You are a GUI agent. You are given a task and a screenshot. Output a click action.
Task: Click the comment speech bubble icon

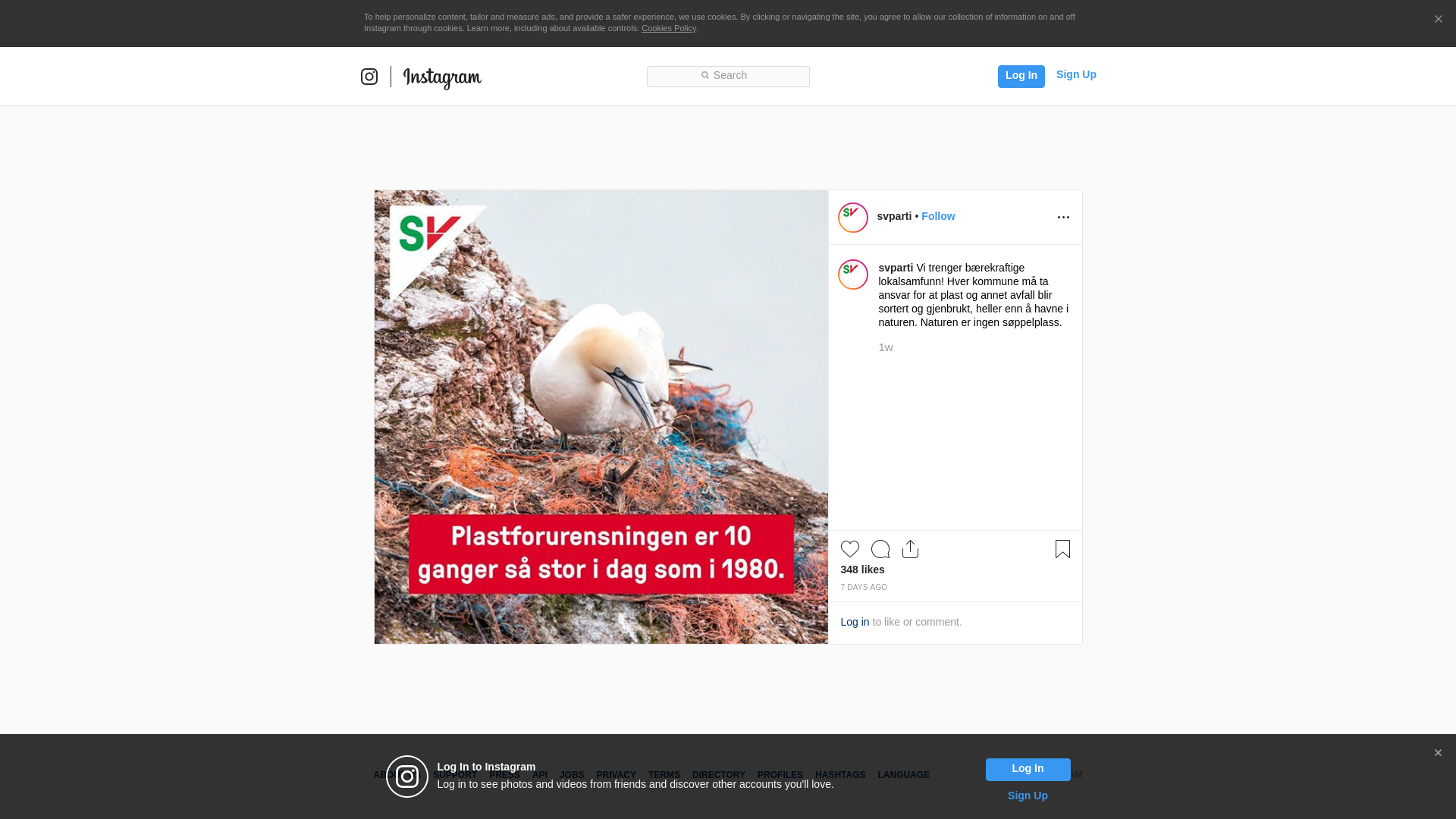880,549
